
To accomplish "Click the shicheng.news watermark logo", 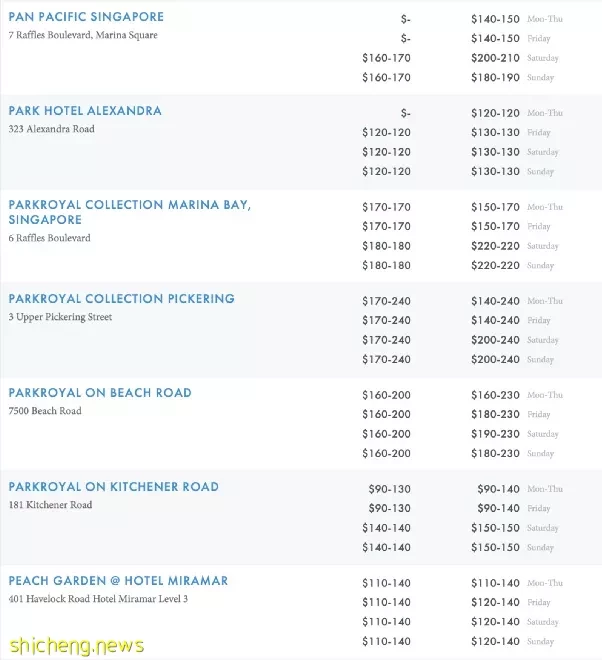I will click(77, 646).
